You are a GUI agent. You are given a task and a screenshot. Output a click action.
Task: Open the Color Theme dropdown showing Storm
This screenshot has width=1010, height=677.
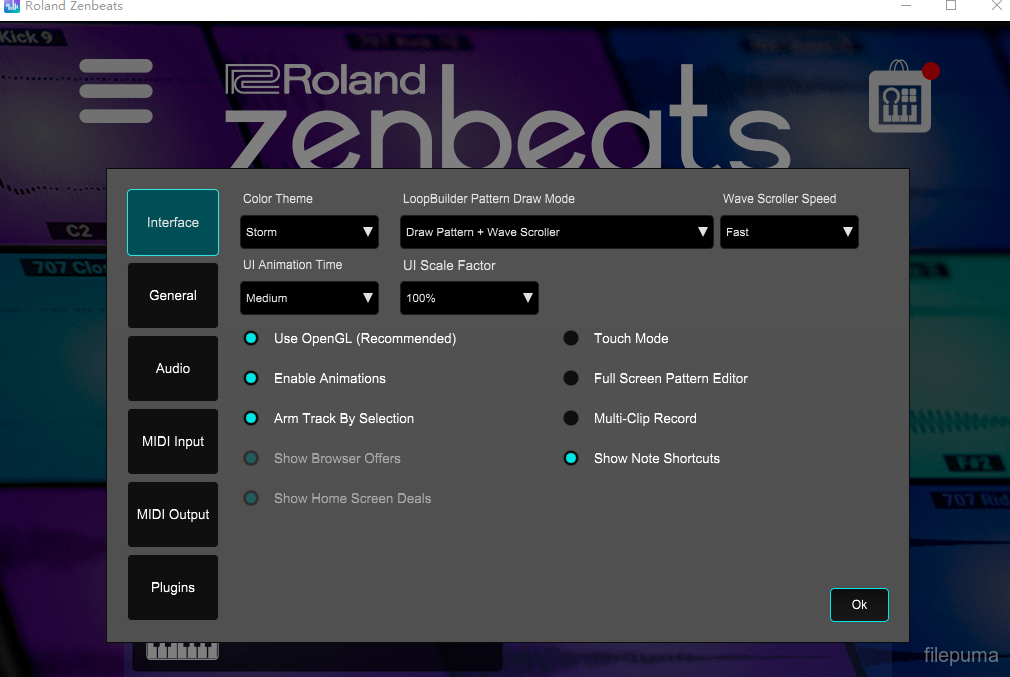click(310, 232)
